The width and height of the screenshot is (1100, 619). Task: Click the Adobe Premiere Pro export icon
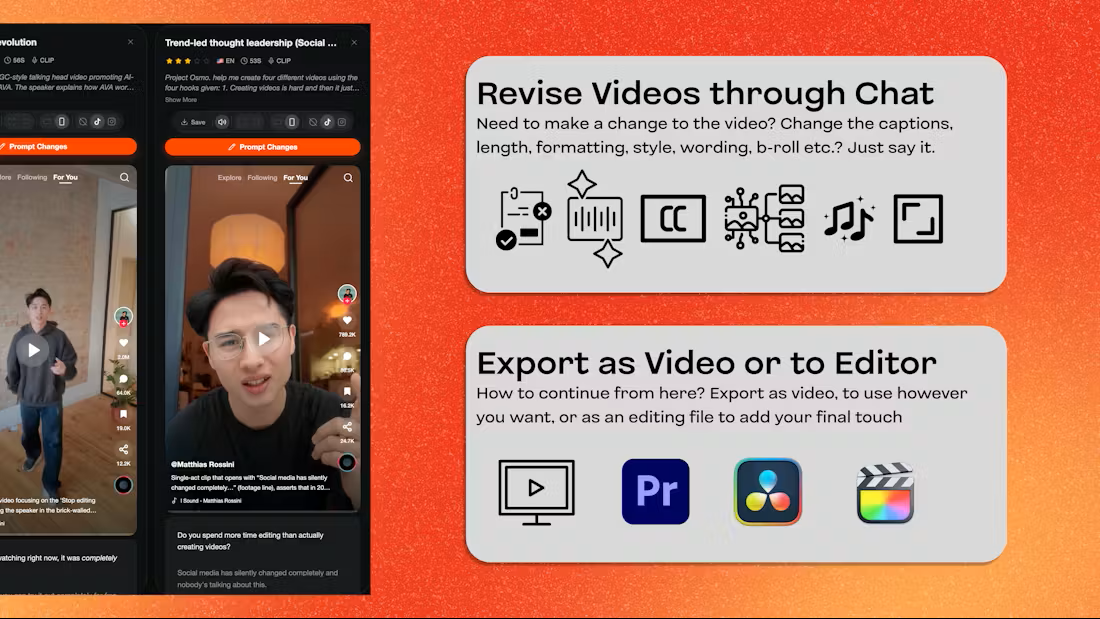655,491
